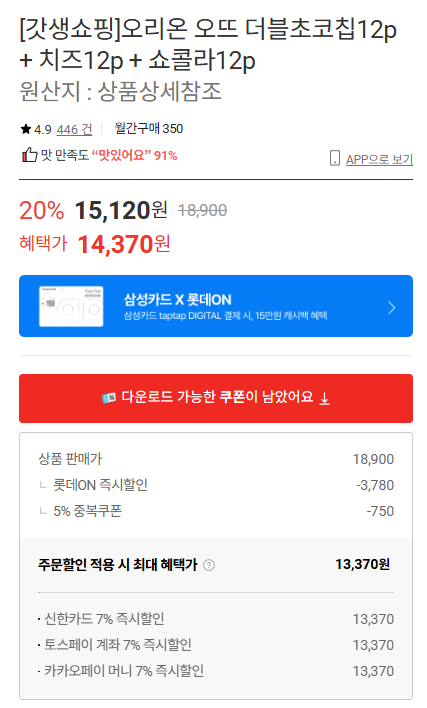
Task: Click the "맛있어요" 91% satisfaction text
Action: coord(135,155)
